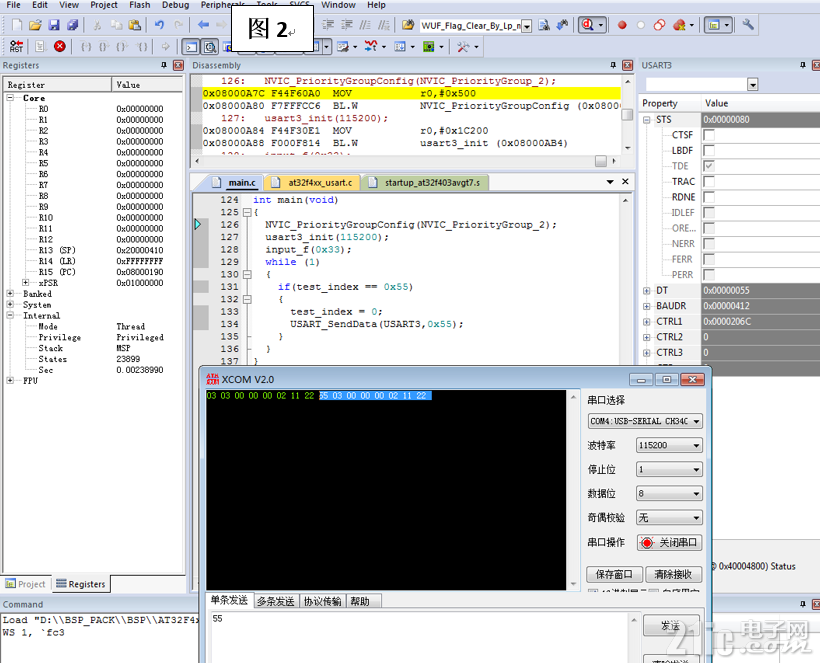Viewport: 820px width, 663px height.
Task: Click the 清除接收 button
Action: (673, 574)
